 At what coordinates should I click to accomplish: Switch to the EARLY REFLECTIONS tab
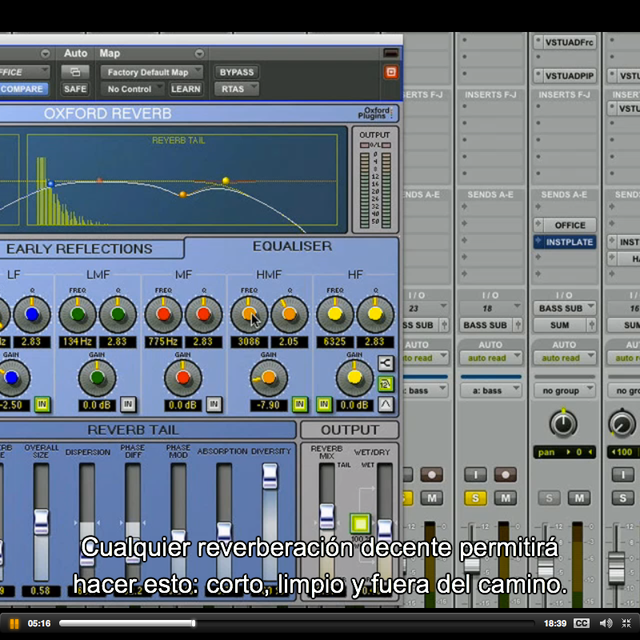point(80,249)
